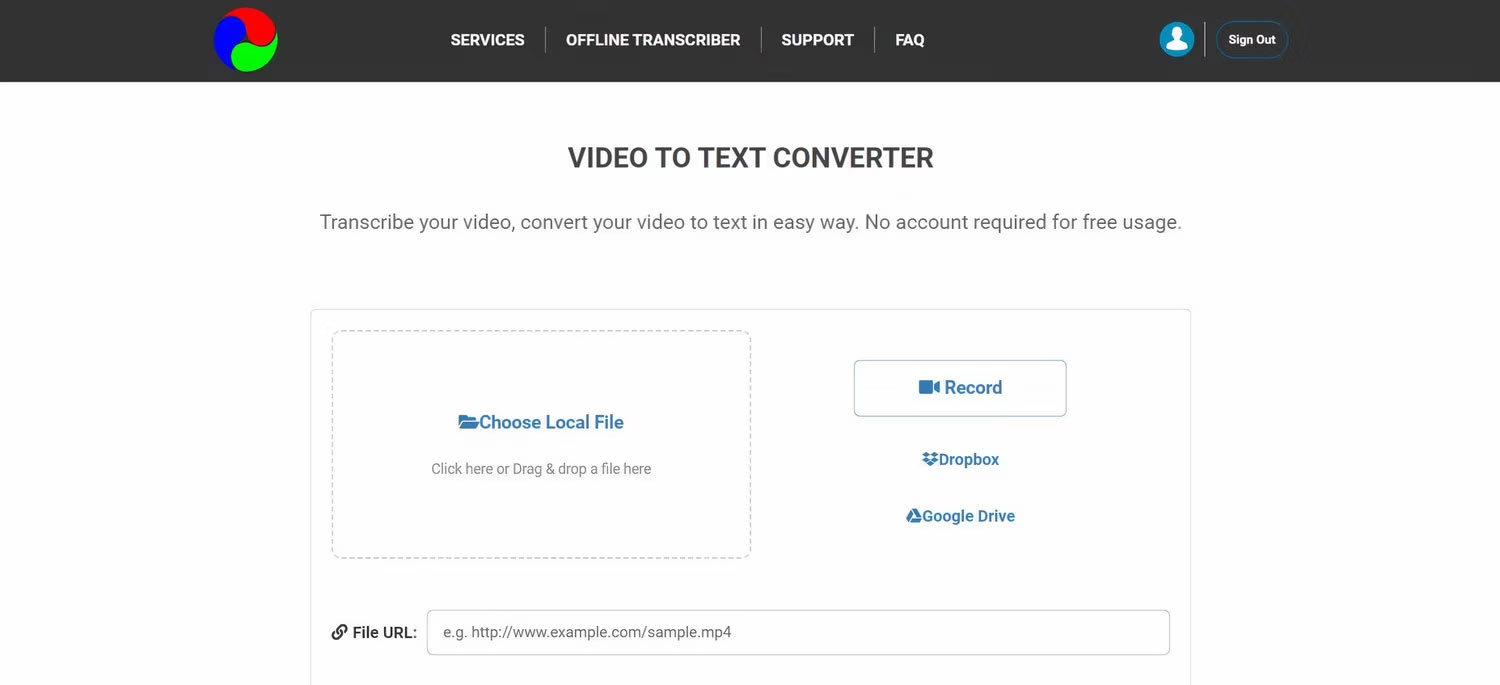Screen dimensions: 1500x685
Task: Click the folder icon beside Choose Local File
Action: click(x=467, y=421)
